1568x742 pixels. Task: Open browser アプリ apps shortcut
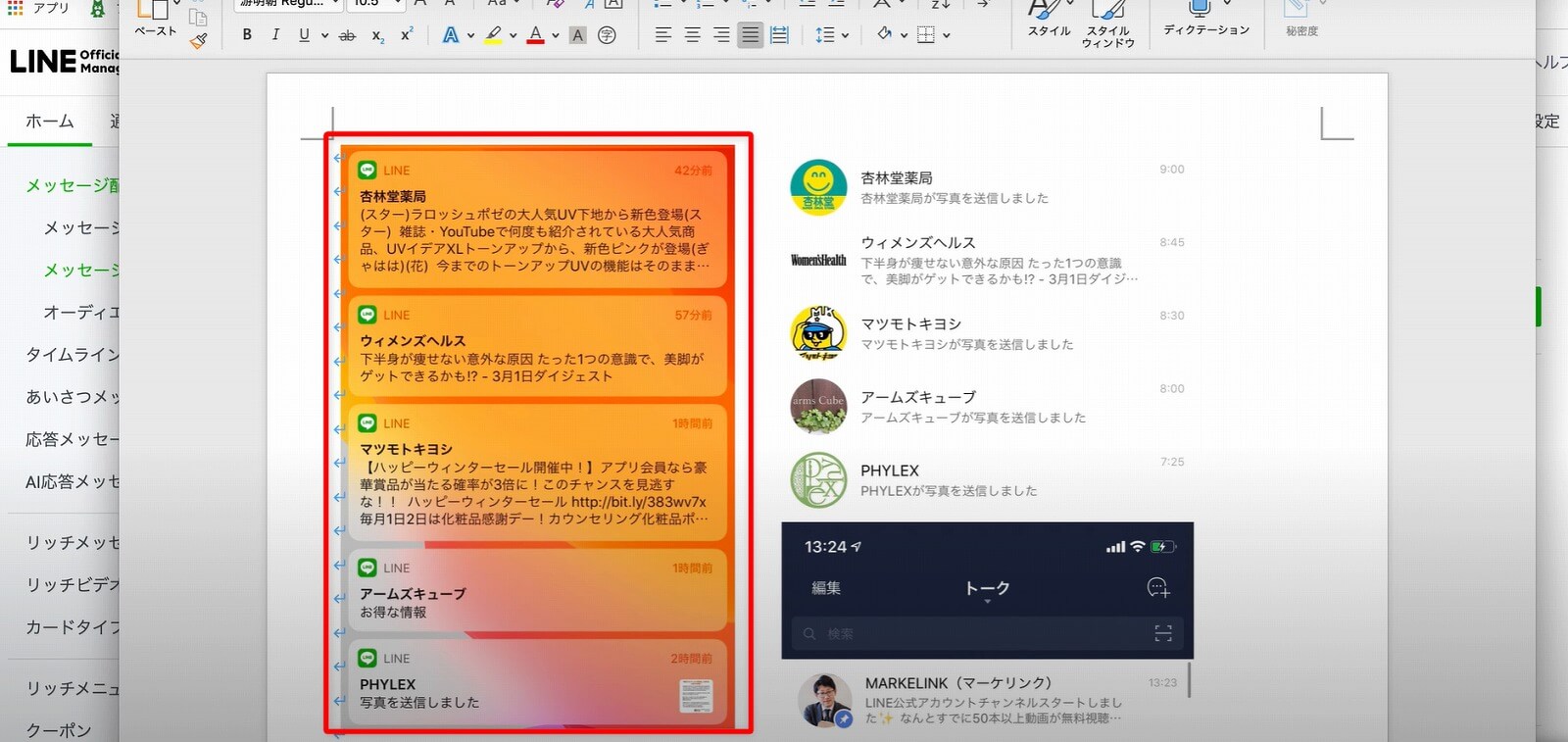[x=37, y=8]
